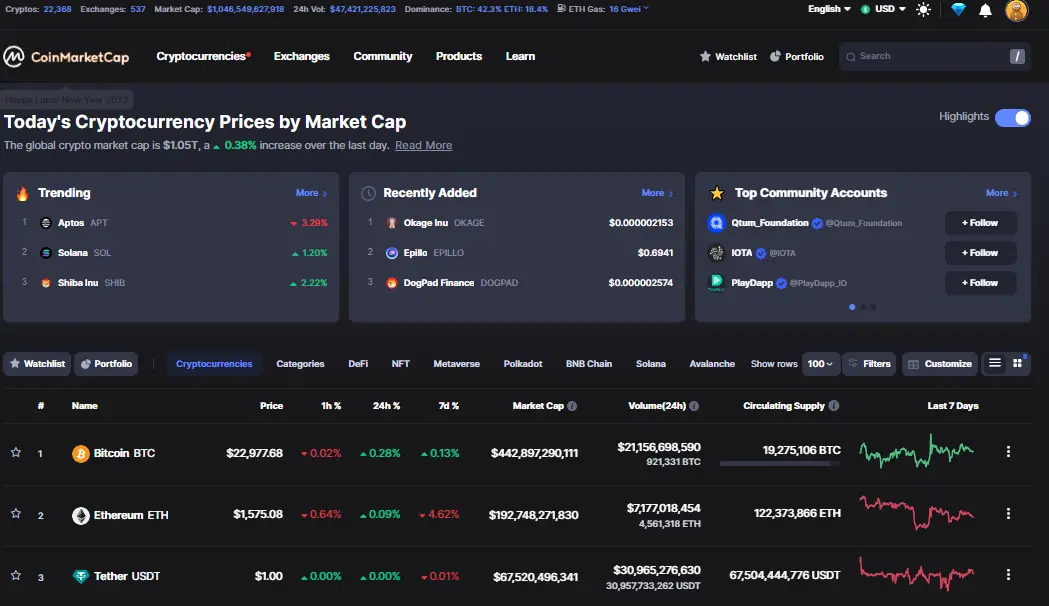Open IOTA community account avatar
The width and height of the screenshot is (1049, 606).
click(717, 253)
